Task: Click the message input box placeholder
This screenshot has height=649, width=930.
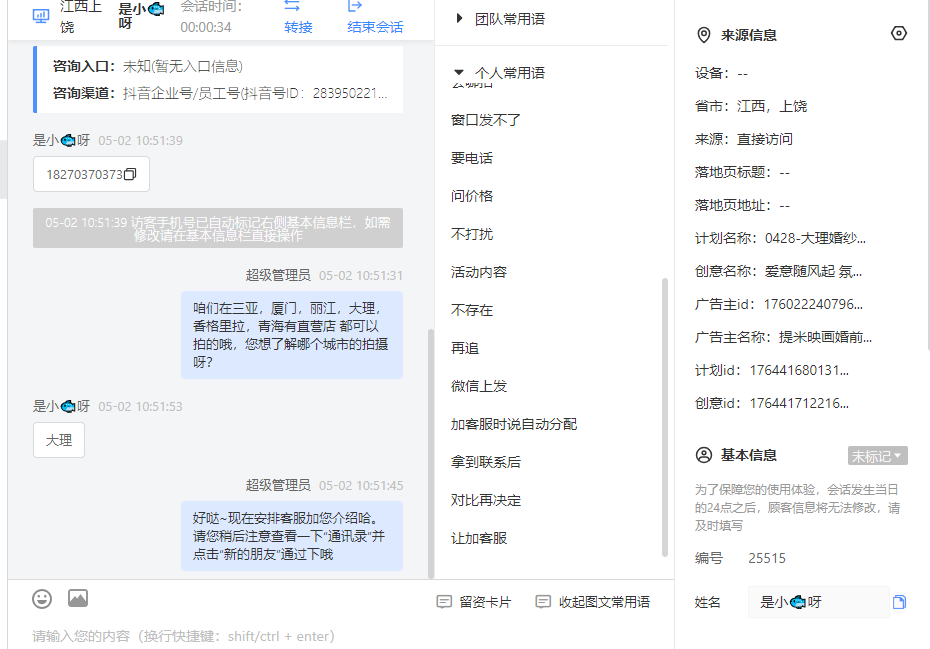Action: (184, 637)
